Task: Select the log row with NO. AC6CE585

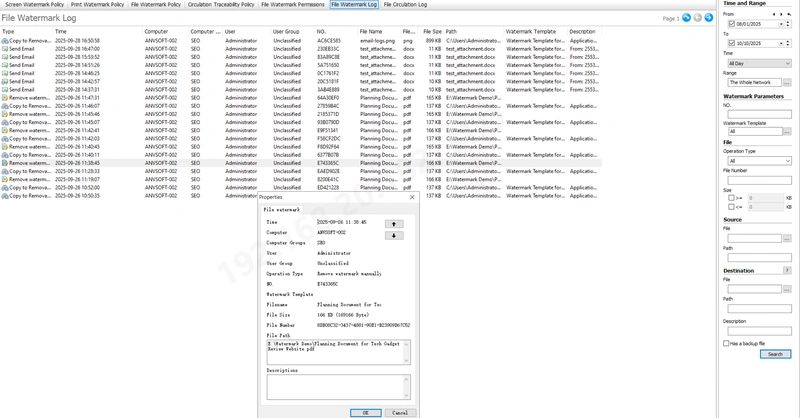Action: pos(301,41)
